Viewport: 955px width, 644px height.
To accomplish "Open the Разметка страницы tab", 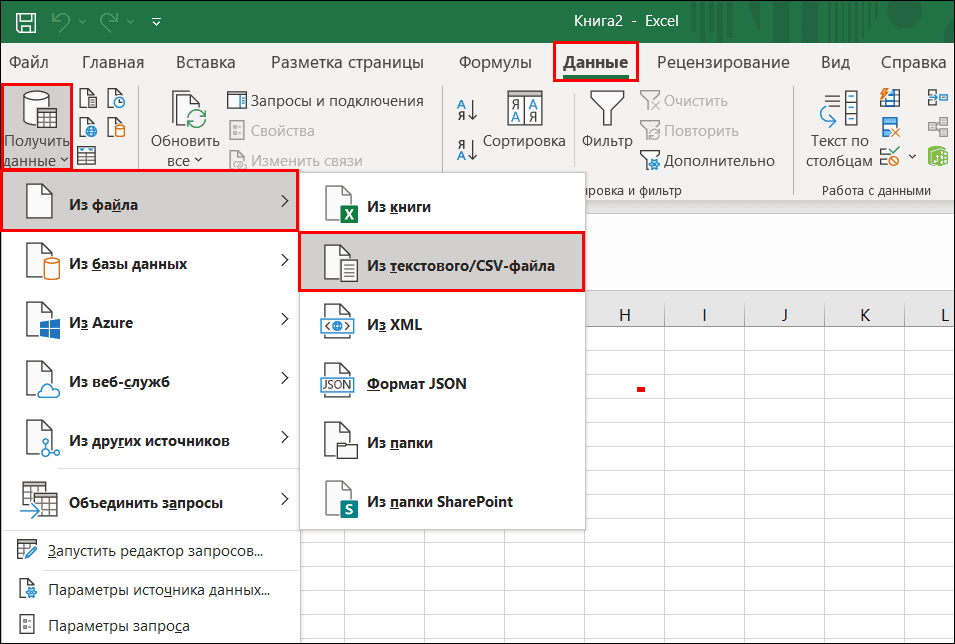I will (347, 62).
